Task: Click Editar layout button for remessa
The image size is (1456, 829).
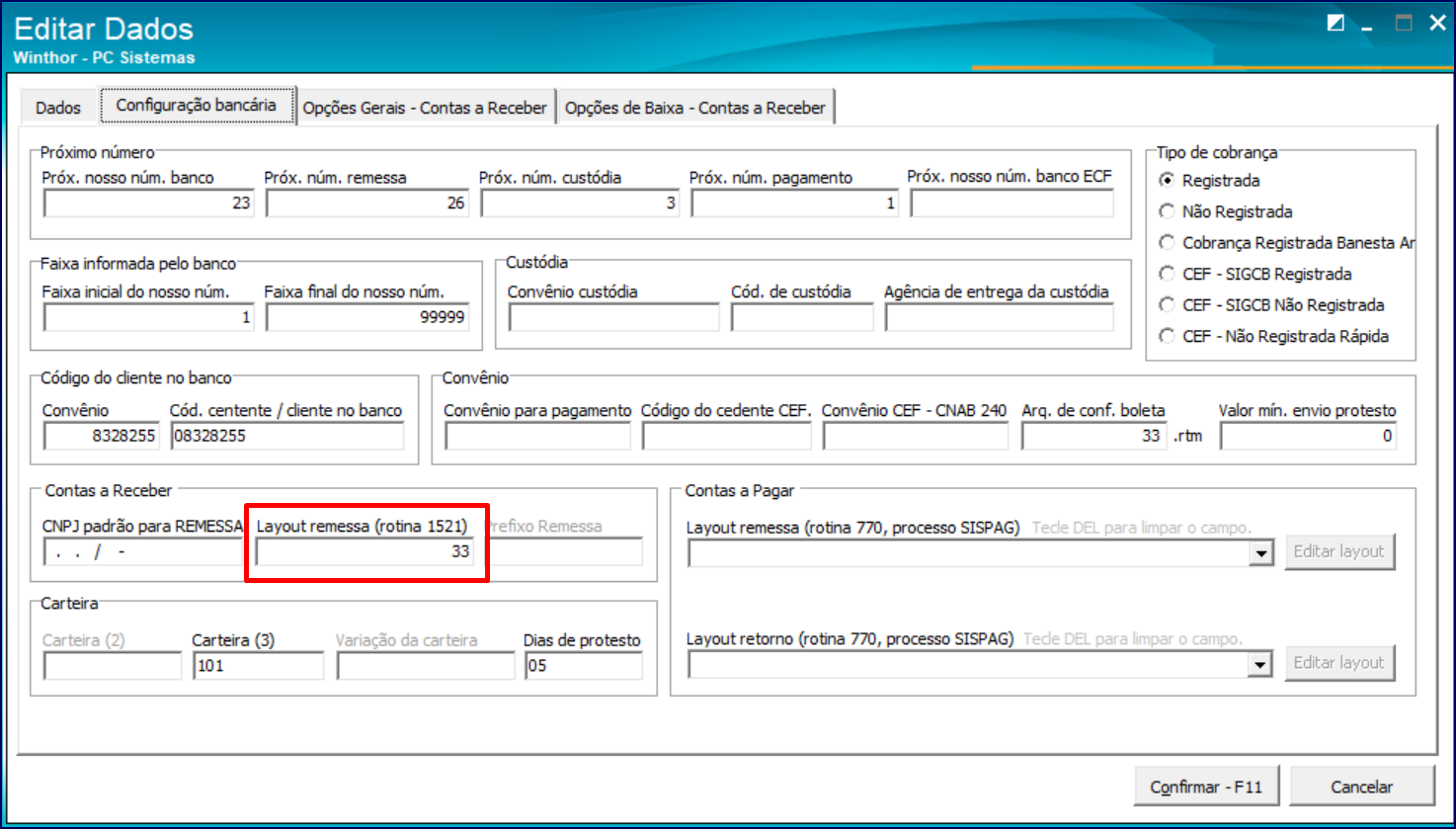Action: 1339,551
